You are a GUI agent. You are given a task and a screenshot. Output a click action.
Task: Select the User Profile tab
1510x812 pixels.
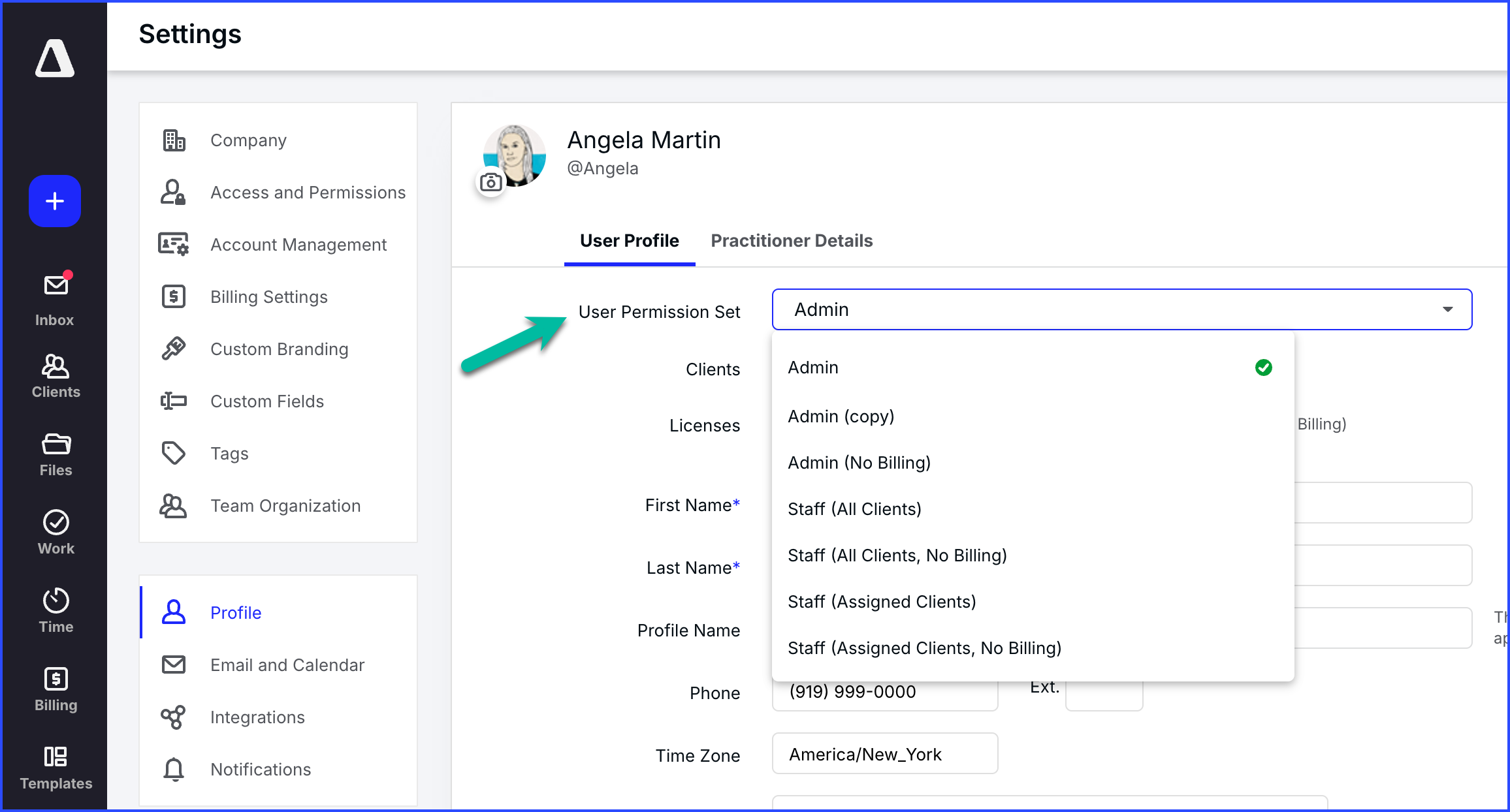[629, 241]
